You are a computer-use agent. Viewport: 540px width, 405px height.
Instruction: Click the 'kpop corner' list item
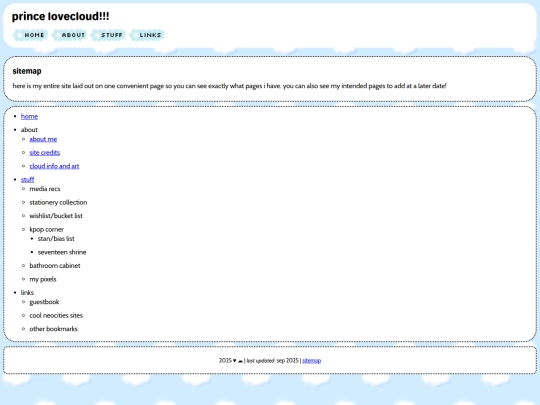(46, 229)
